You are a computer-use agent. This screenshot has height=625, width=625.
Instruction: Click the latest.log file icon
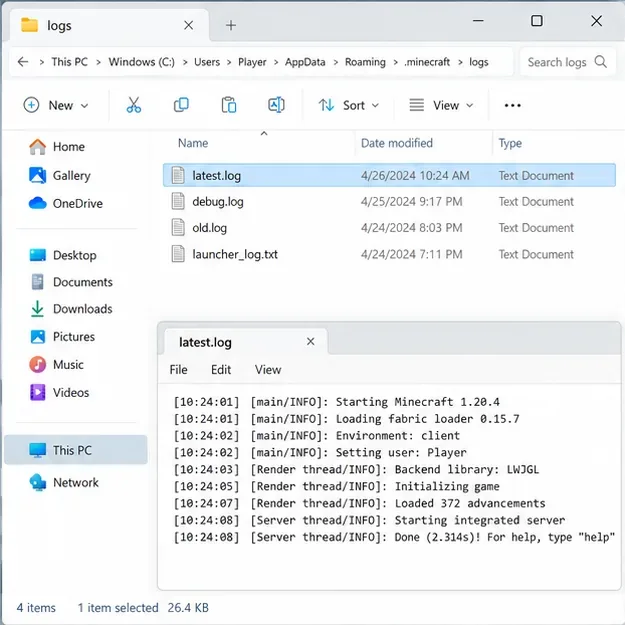(x=178, y=175)
